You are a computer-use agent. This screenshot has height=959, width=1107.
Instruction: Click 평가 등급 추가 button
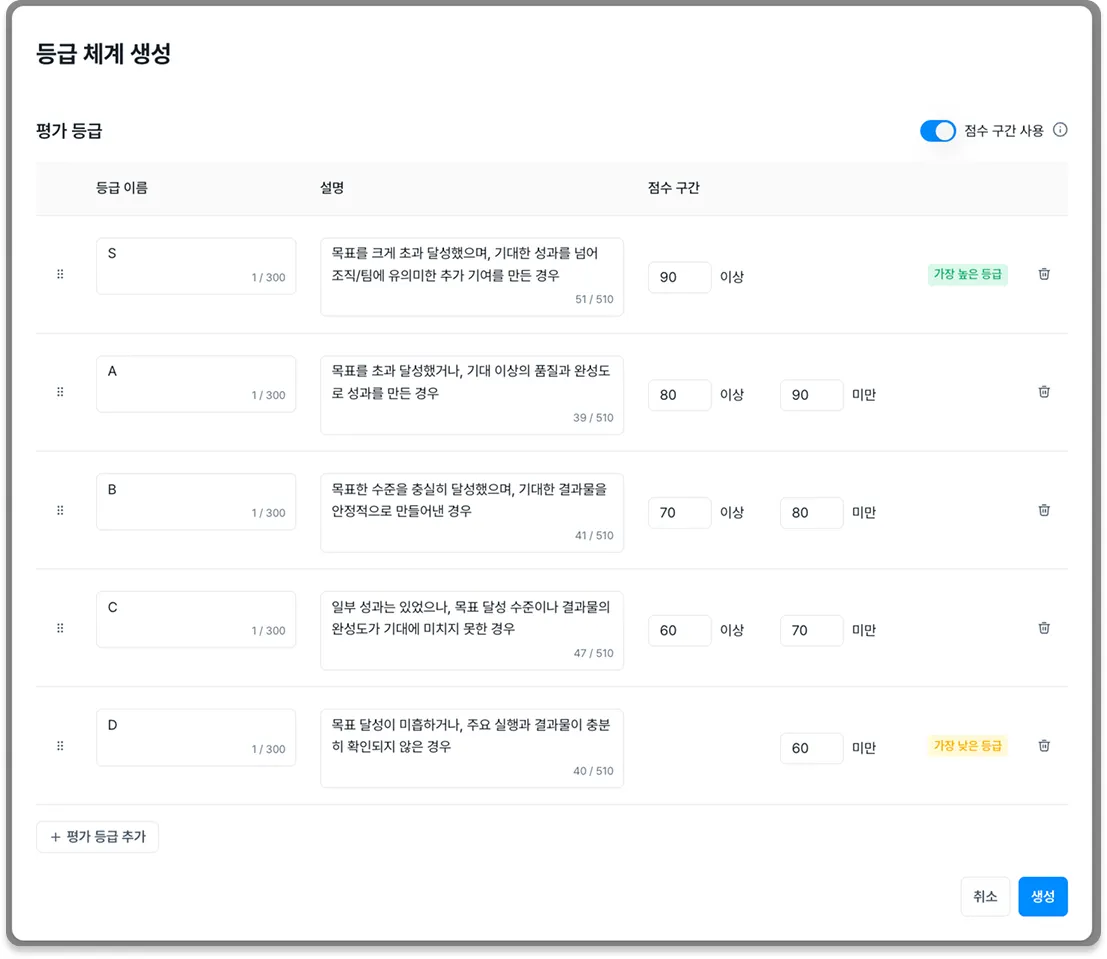97,837
